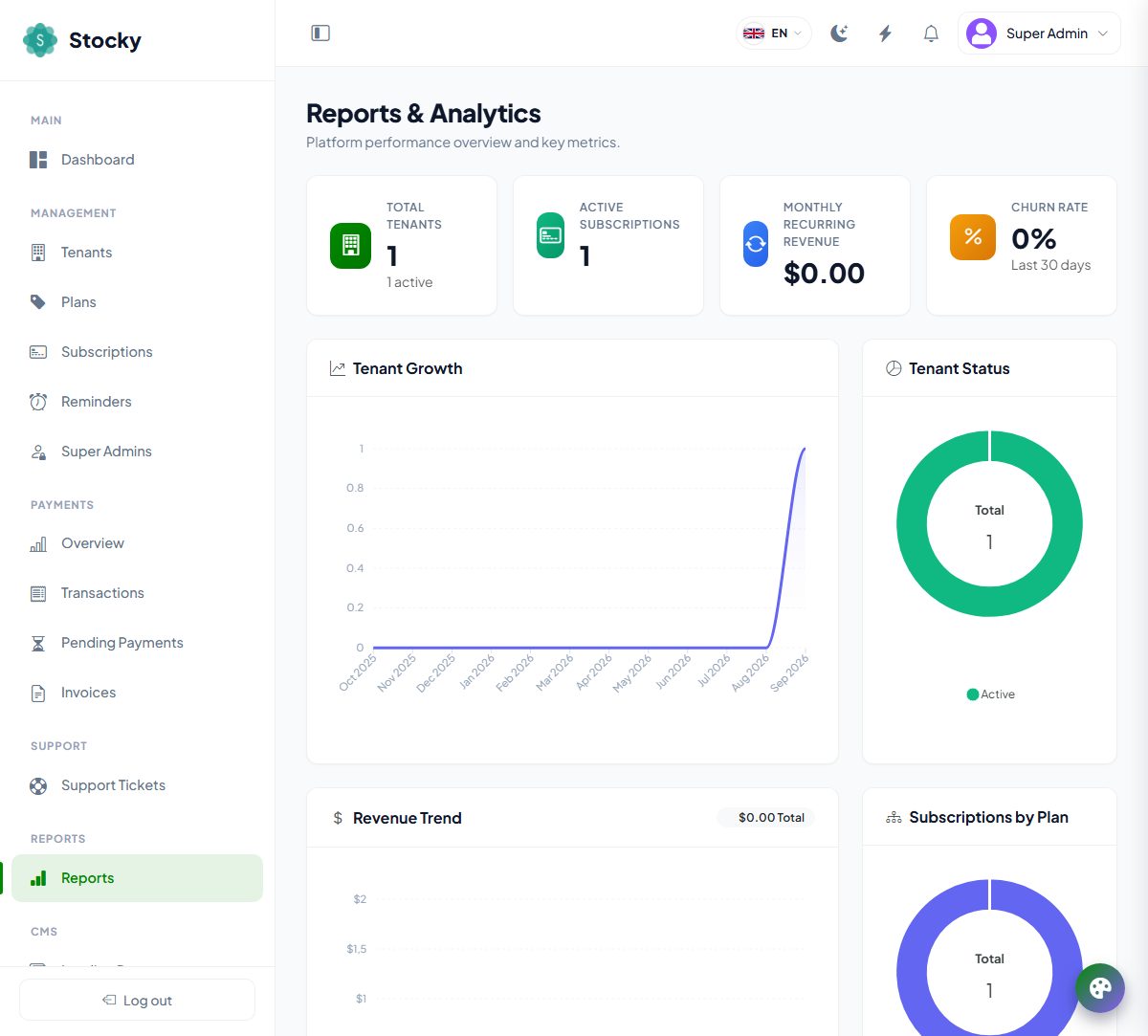Click the Tenants building icon in sidebar
The image size is (1148, 1036).
click(x=38, y=253)
